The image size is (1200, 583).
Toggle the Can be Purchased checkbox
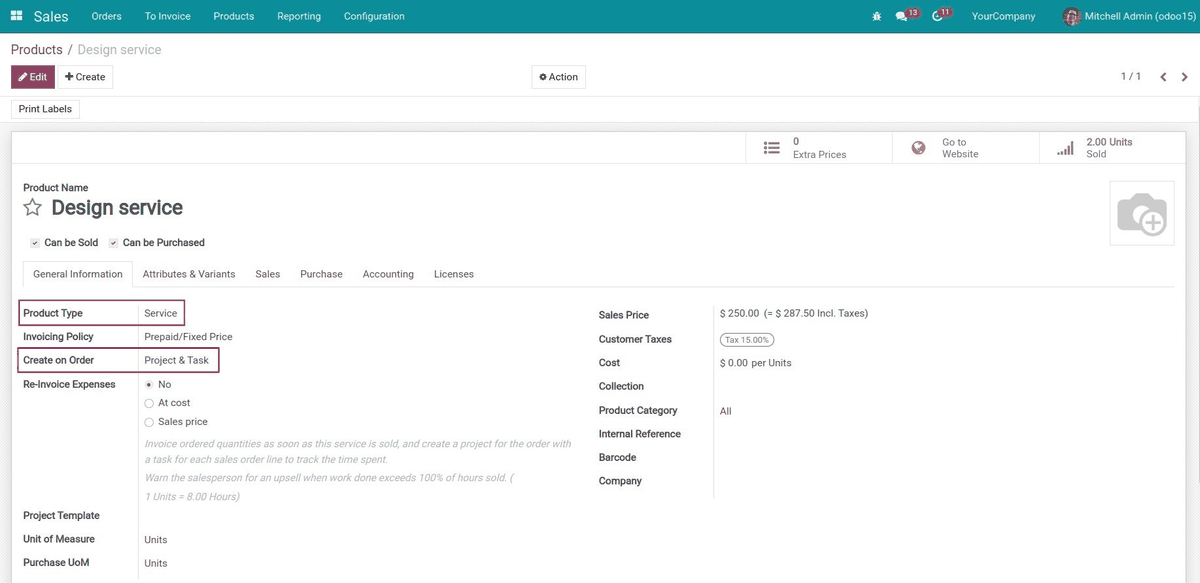point(113,243)
